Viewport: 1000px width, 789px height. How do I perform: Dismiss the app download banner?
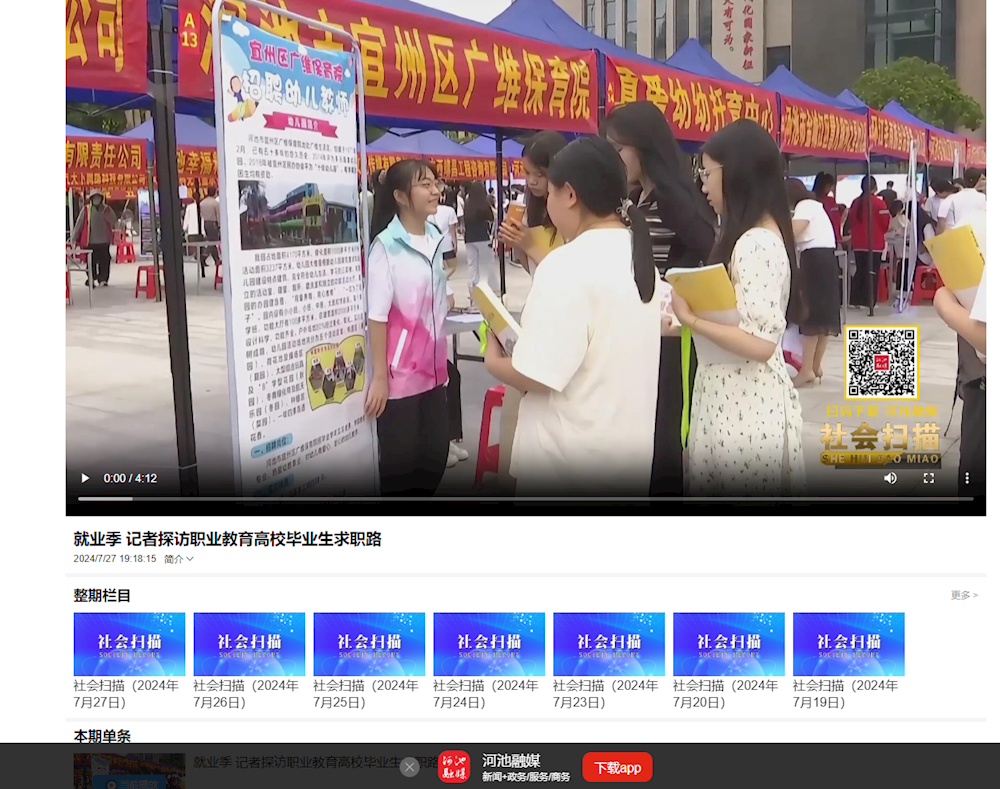410,766
